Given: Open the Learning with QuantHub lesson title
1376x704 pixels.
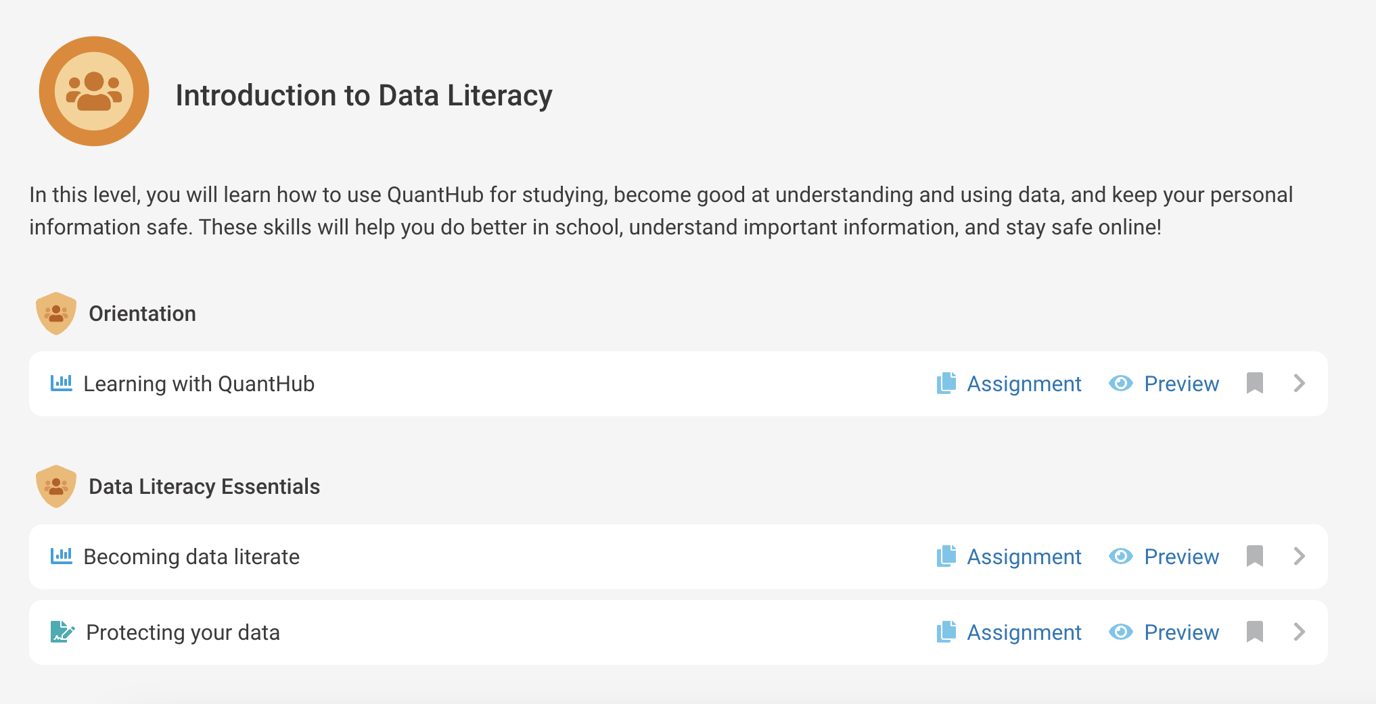Looking at the screenshot, I should [x=197, y=383].
